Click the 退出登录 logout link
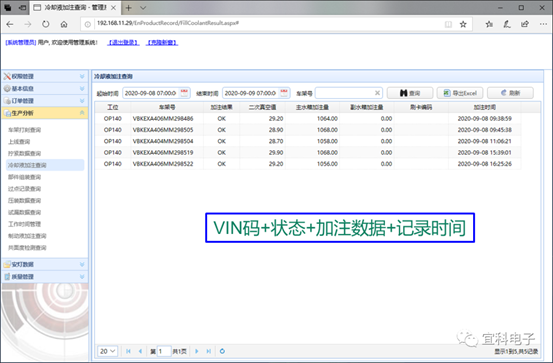553x363 pixels. [x=123, y=42]
